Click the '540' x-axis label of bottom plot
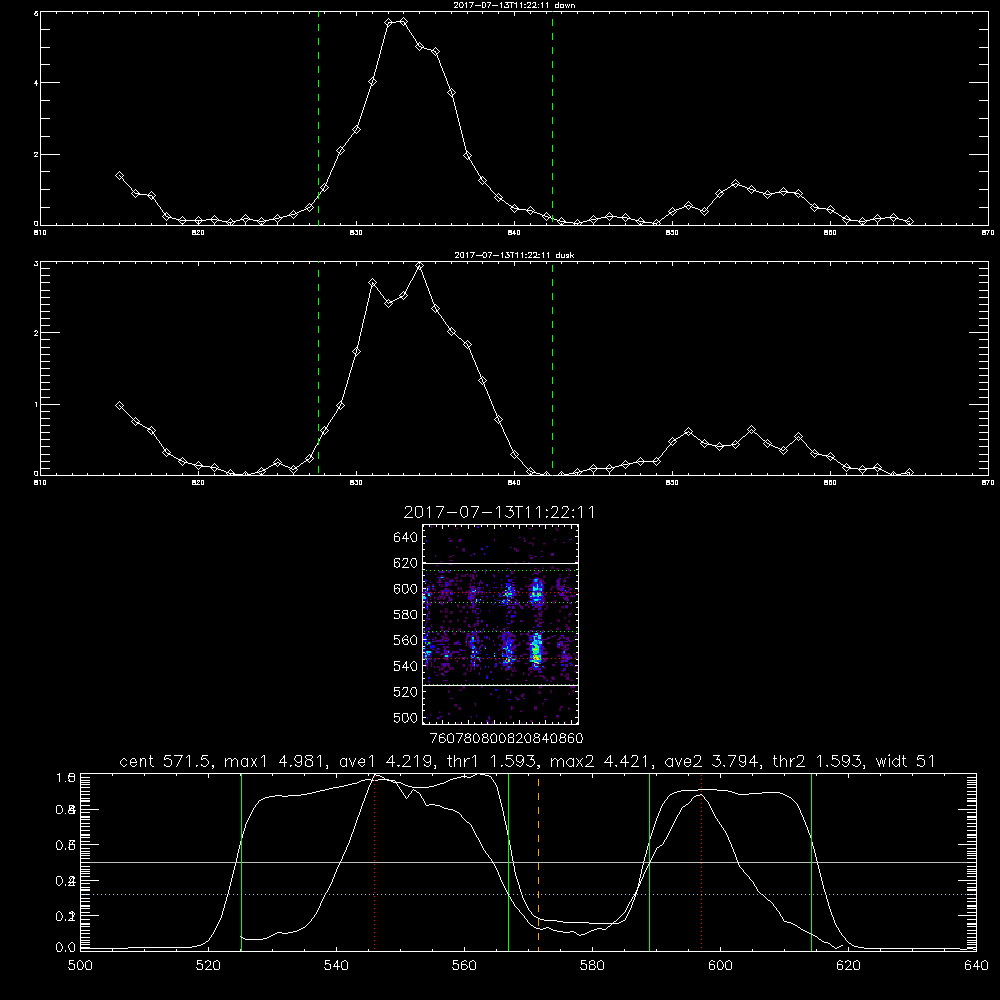Image resolution: width=1000 pixels, height=1000 pixels. click(x=336, y=966)
